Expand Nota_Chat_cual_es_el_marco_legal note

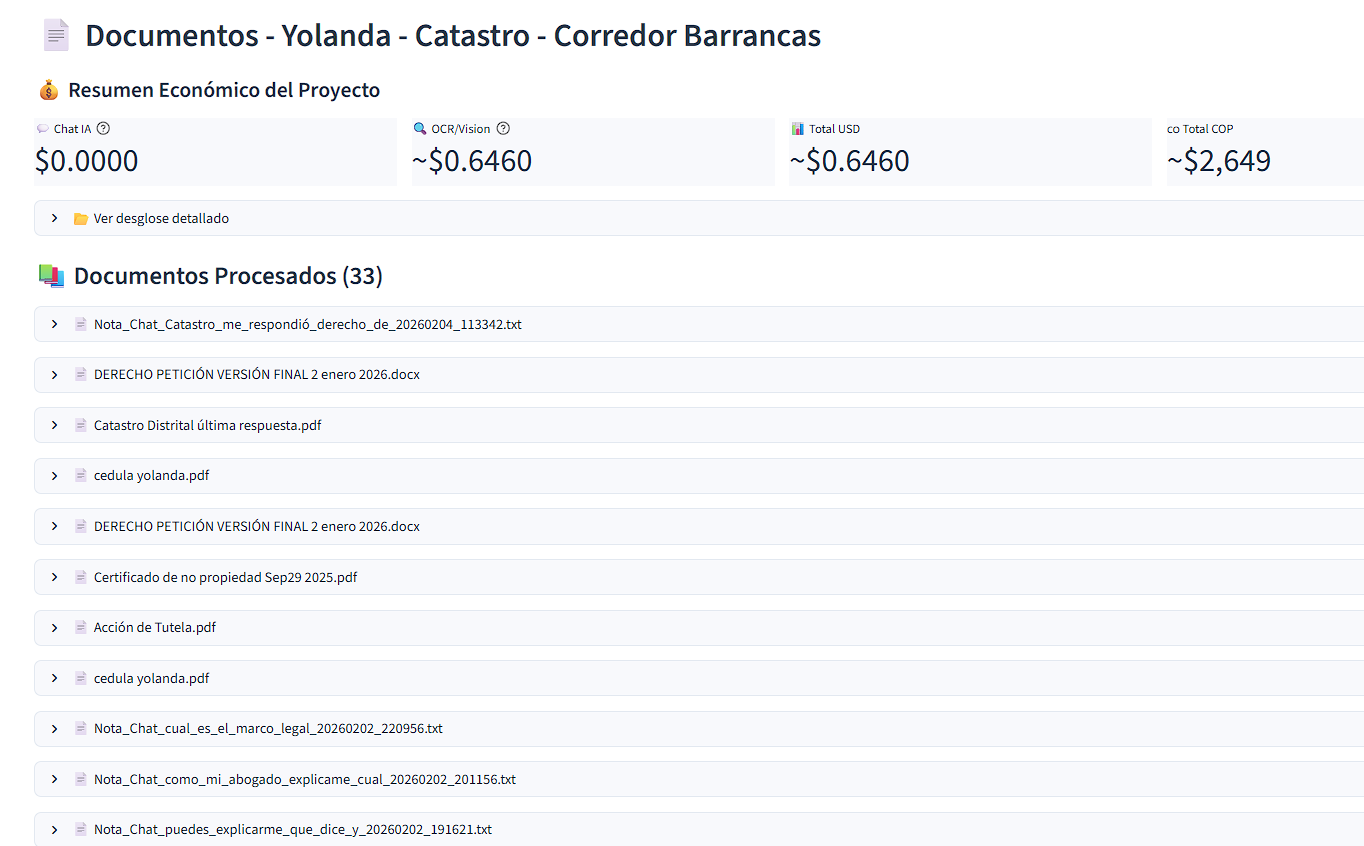tap(55, 729)
